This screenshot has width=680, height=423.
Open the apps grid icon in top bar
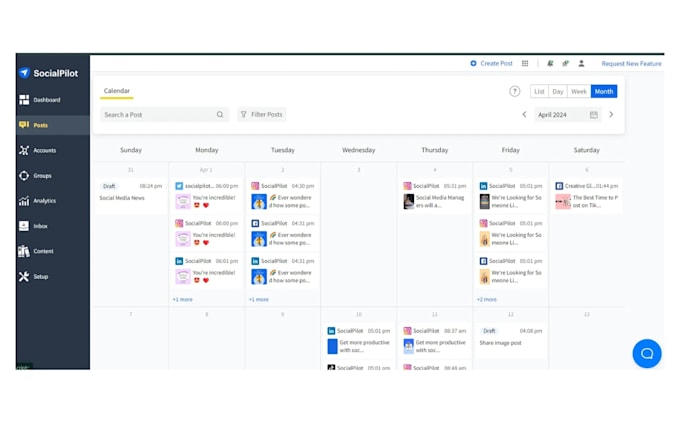pyautogui.click(x=525, y=63)
